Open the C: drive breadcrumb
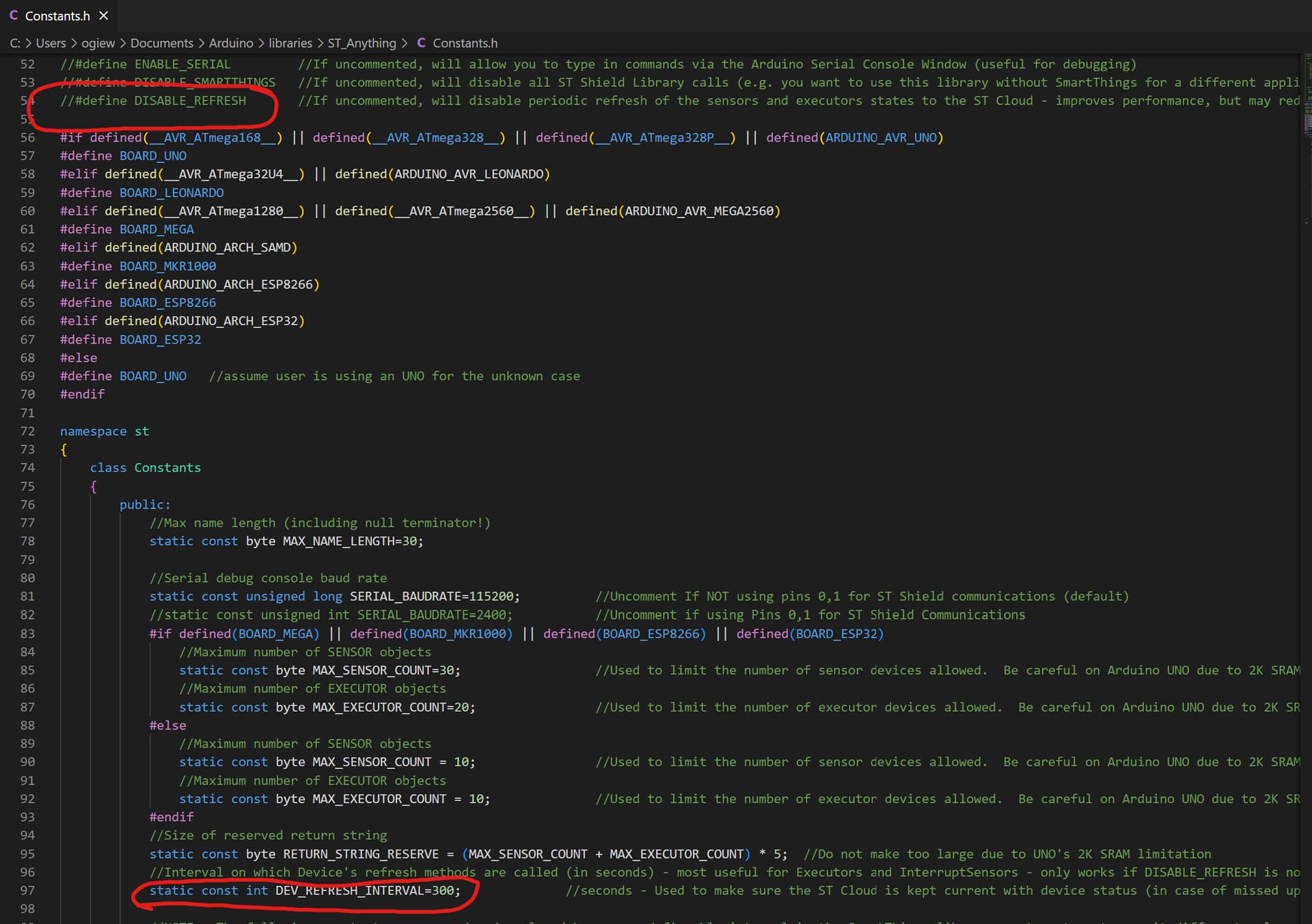The width and height of the screenshot is (1312, 924). click(14, 43)
